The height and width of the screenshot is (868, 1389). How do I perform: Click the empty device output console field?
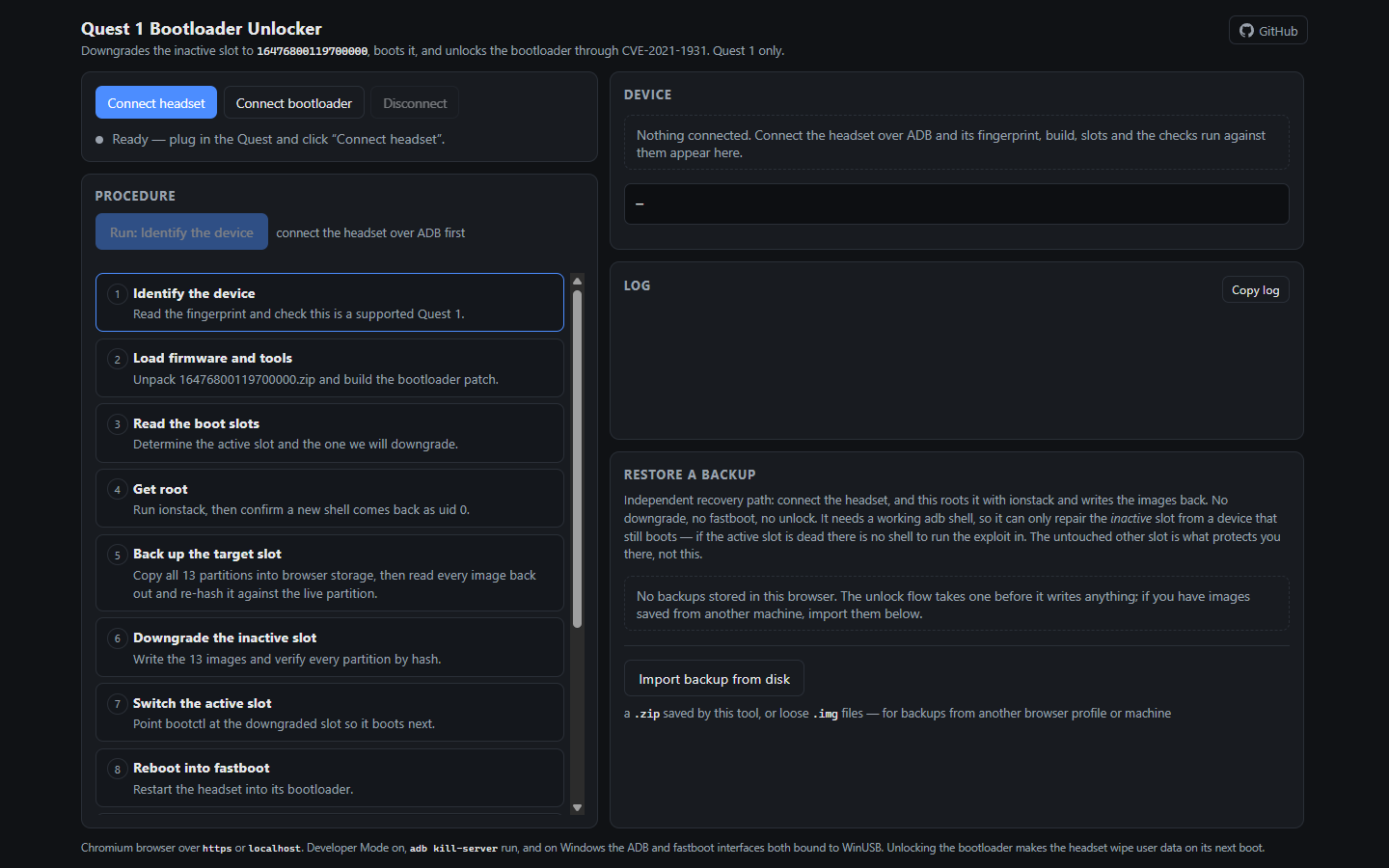click(x=957, y=204)
